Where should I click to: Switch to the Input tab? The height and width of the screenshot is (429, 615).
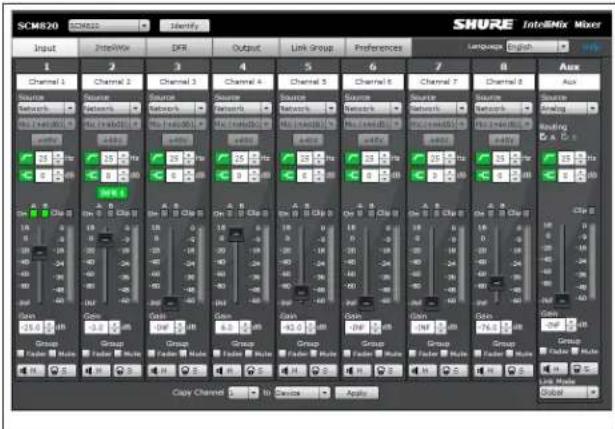pyautogui.click(x=45, y=48)
